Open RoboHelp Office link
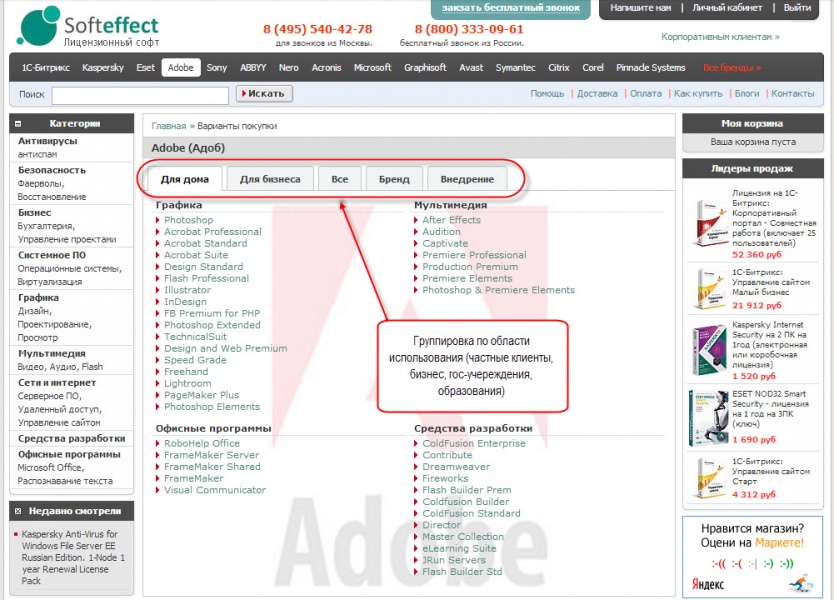Image resolution: width=834 pixels, height=600 pixels. (x=202, y=443)
